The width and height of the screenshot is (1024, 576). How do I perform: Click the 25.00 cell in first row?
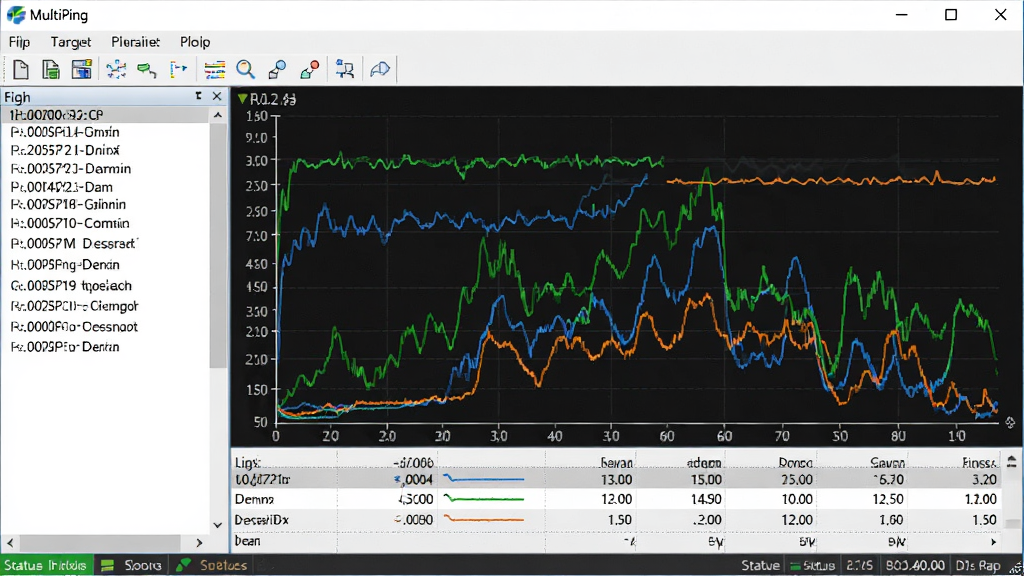pyautogui.click(x=796, y=479)
